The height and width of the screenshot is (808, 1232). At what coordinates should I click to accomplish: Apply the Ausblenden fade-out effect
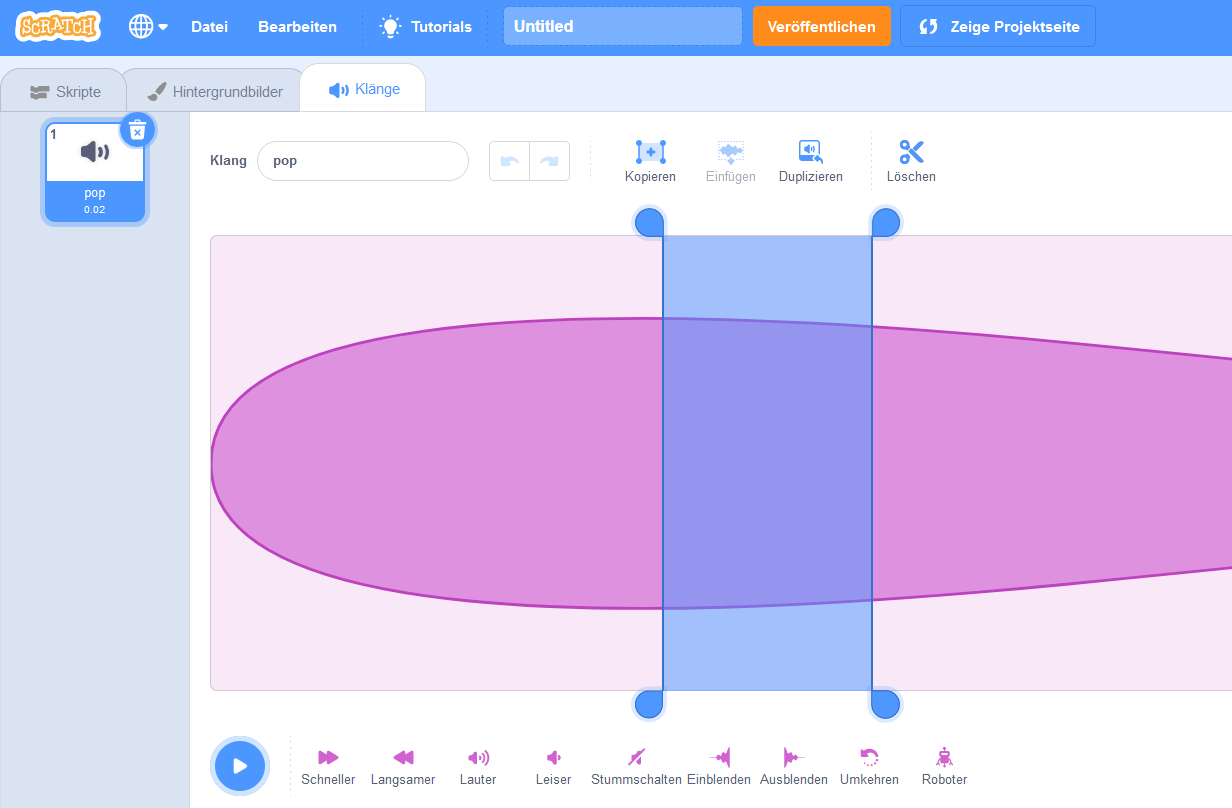pos(793,758)
